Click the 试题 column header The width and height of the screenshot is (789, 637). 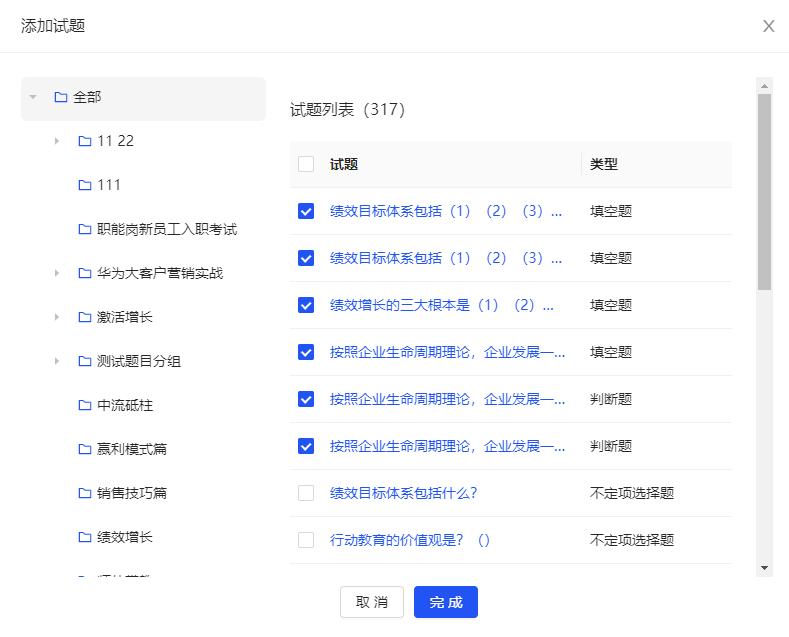coord(344,164)
